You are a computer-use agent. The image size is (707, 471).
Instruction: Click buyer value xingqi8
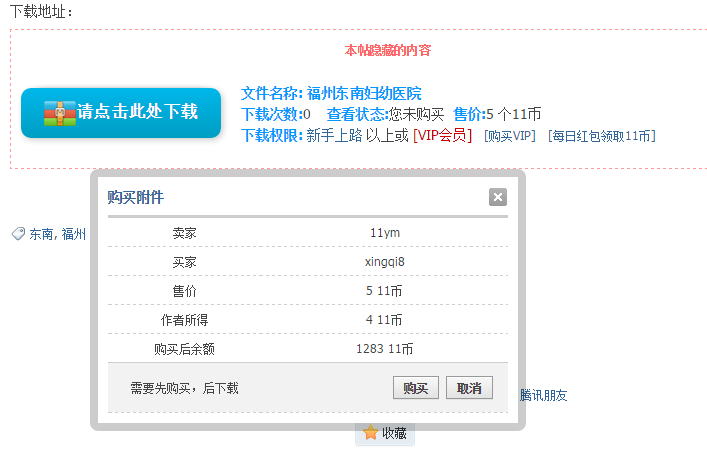[385, 261]
